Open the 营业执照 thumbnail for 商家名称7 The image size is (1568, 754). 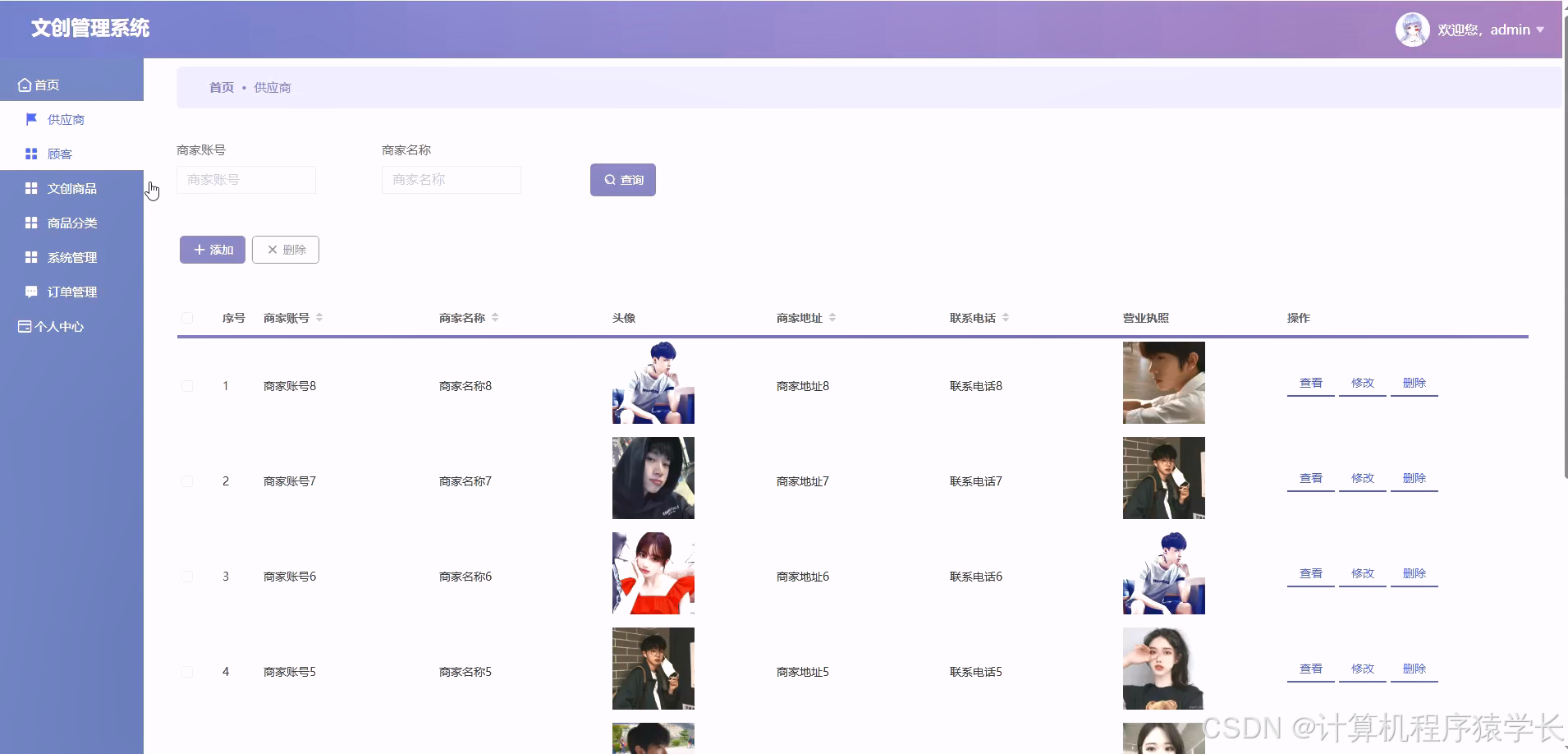coord(1164,478)
